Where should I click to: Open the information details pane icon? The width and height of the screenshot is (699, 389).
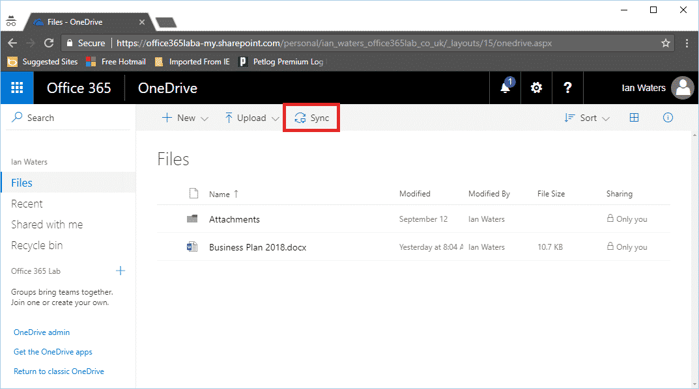point(667,118)
